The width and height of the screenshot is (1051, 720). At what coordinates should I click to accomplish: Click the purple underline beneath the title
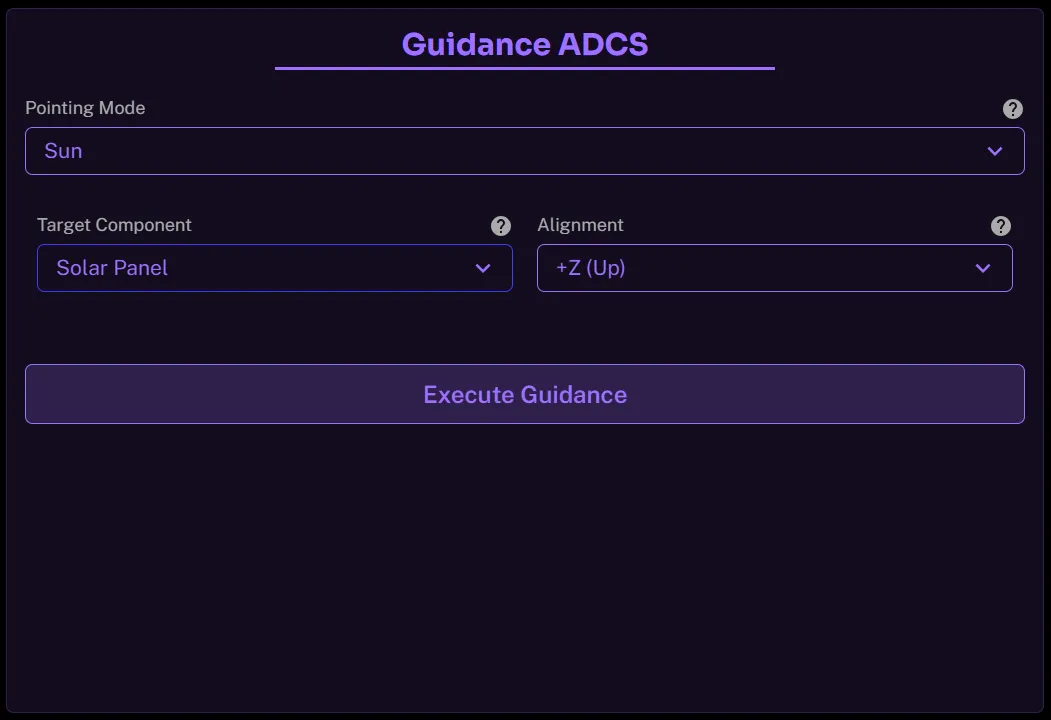(525, 68)
